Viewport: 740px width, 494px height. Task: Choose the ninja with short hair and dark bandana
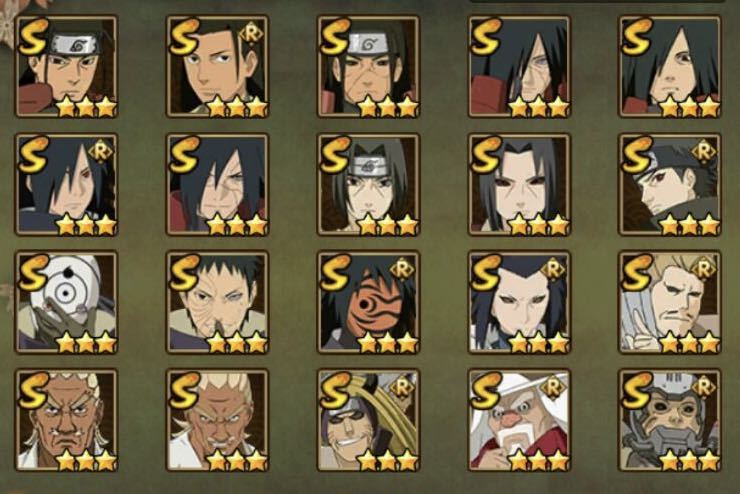pyautogui.click(x=670, y=184)
